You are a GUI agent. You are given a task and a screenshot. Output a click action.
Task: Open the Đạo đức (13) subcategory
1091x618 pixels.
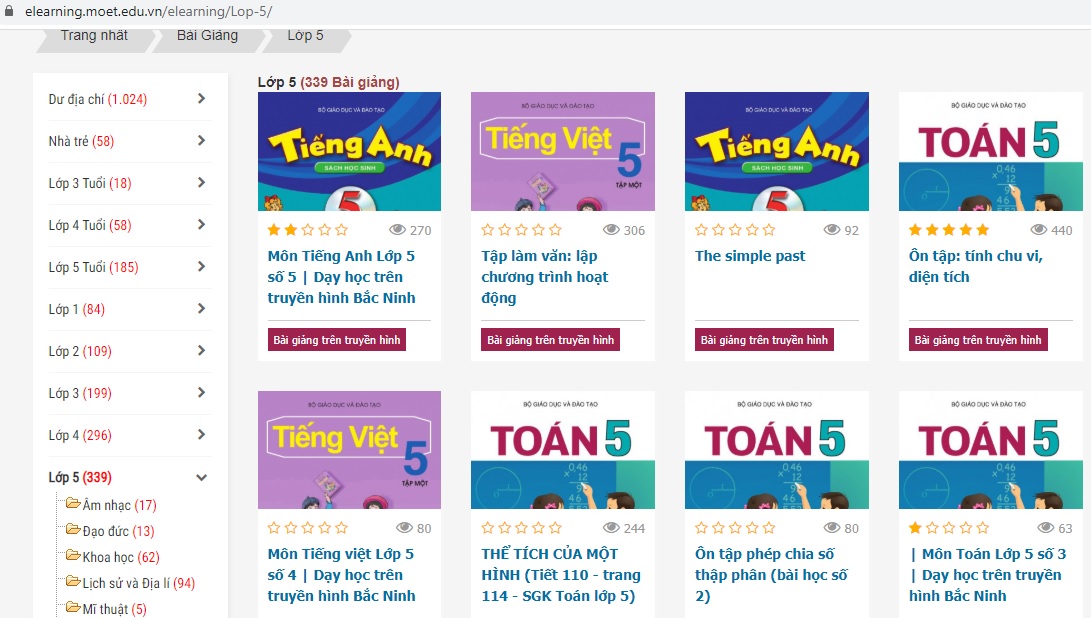pyautogui.click(x=118, y=531)
